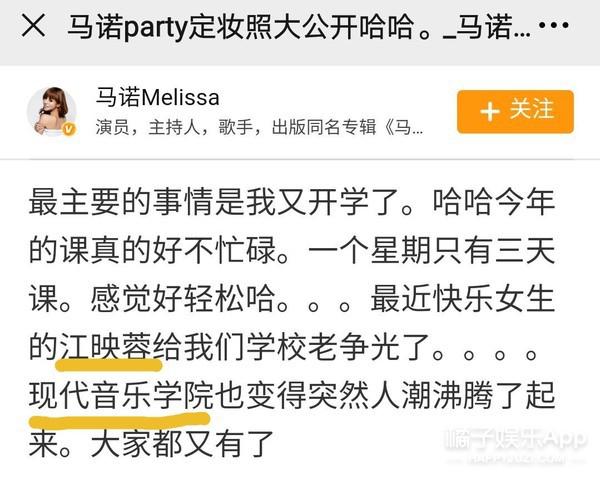Expand the truncated bio ending 《马…
Viewport: 600px width, 479px height.
click(404, 127)
